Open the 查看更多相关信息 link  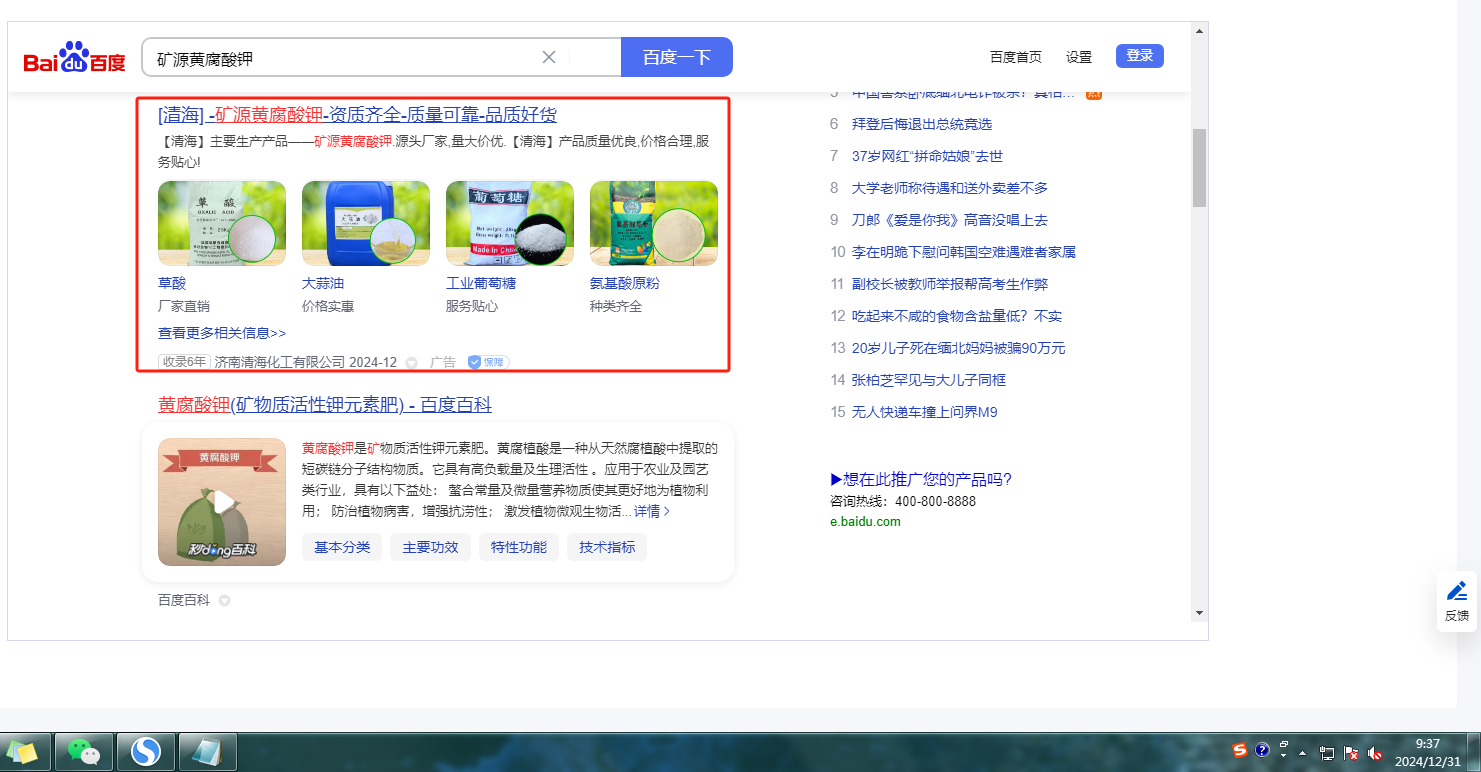[222, 333]
